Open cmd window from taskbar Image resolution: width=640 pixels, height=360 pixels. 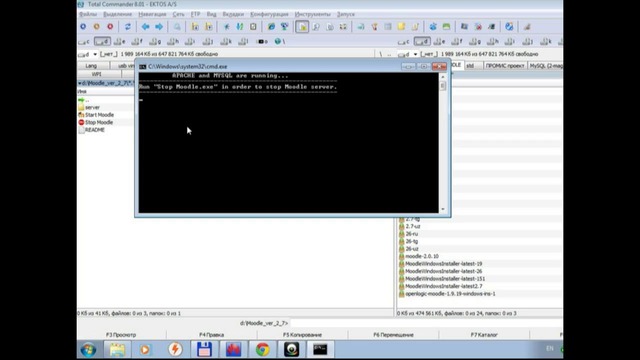pyautogui.click(x=320, y=350)
